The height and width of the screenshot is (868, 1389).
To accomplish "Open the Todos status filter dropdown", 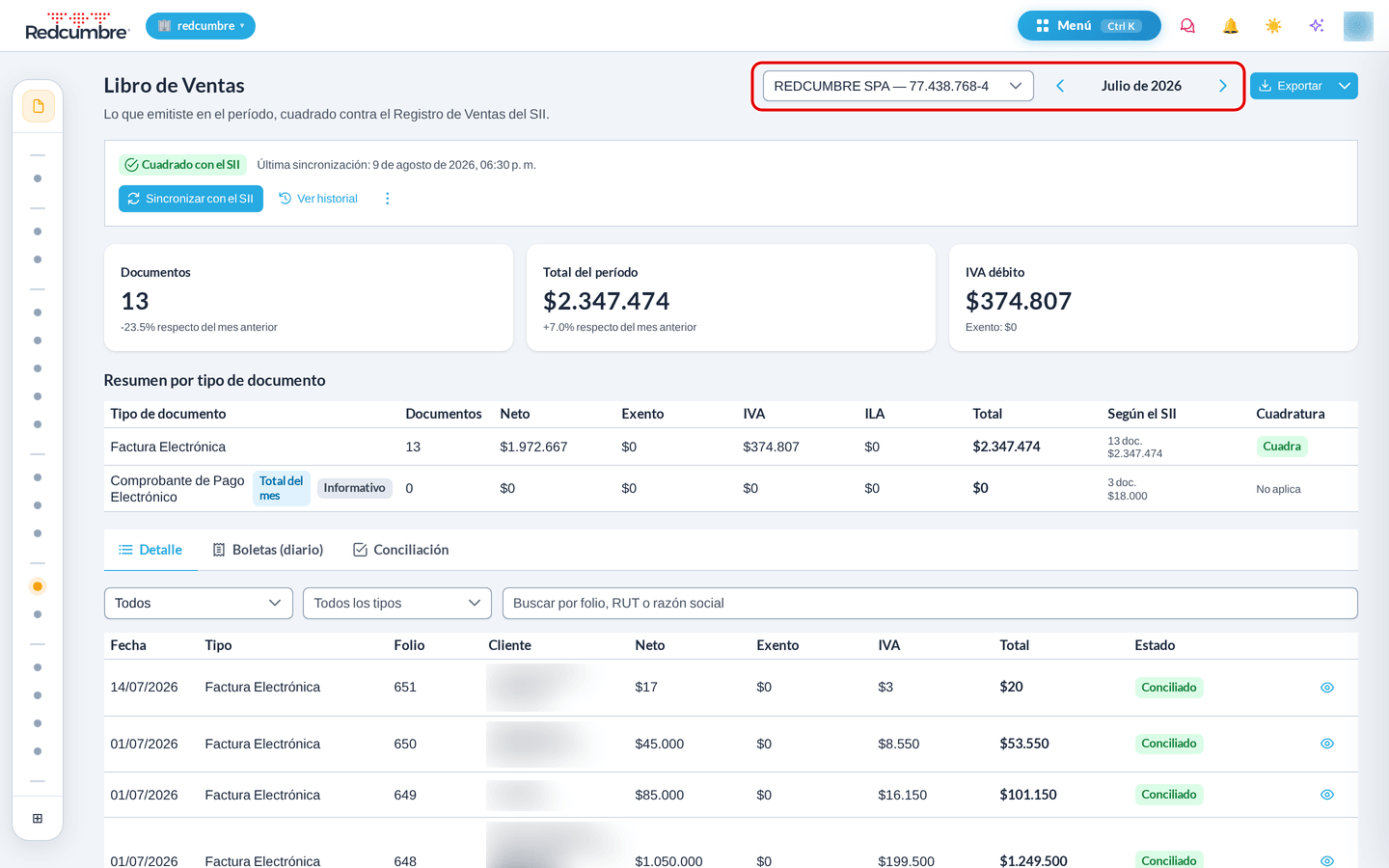I will click(x=198, y=604).
